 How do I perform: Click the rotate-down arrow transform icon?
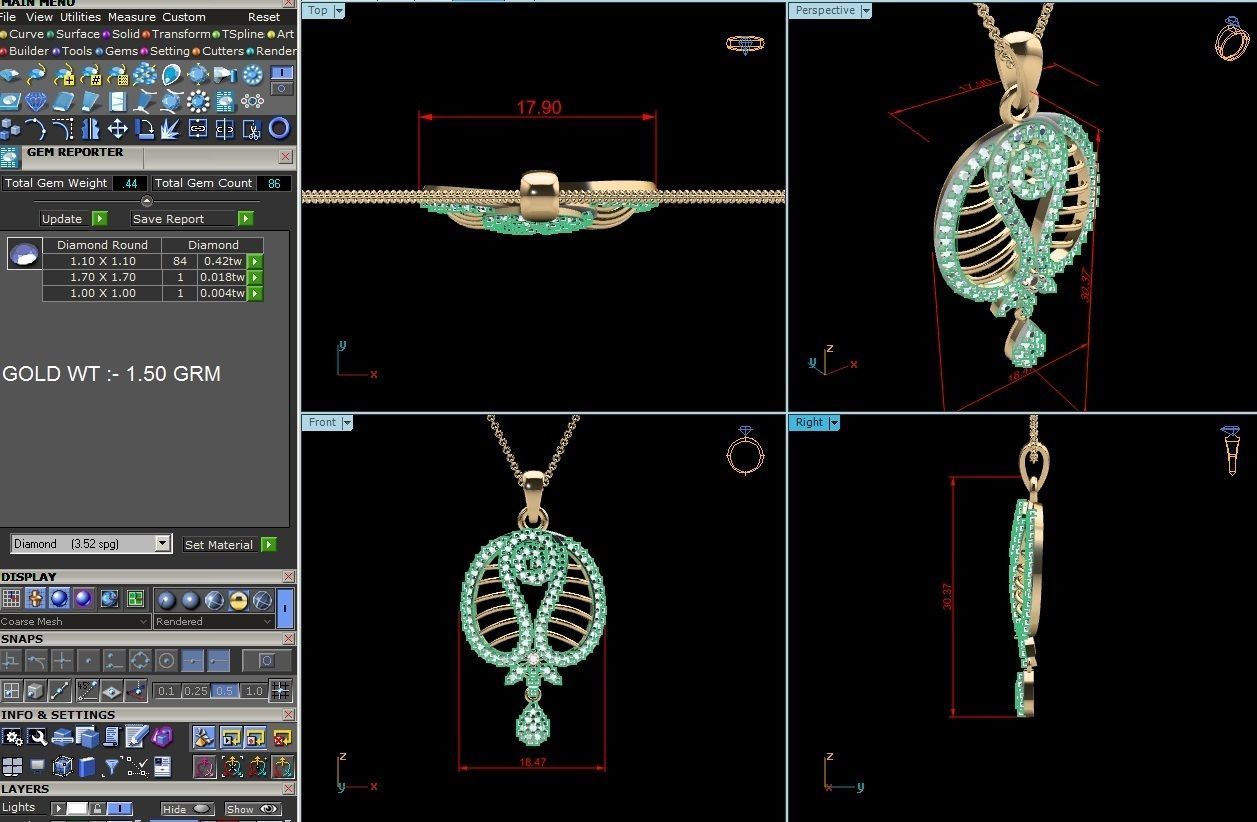coord(144,128)
